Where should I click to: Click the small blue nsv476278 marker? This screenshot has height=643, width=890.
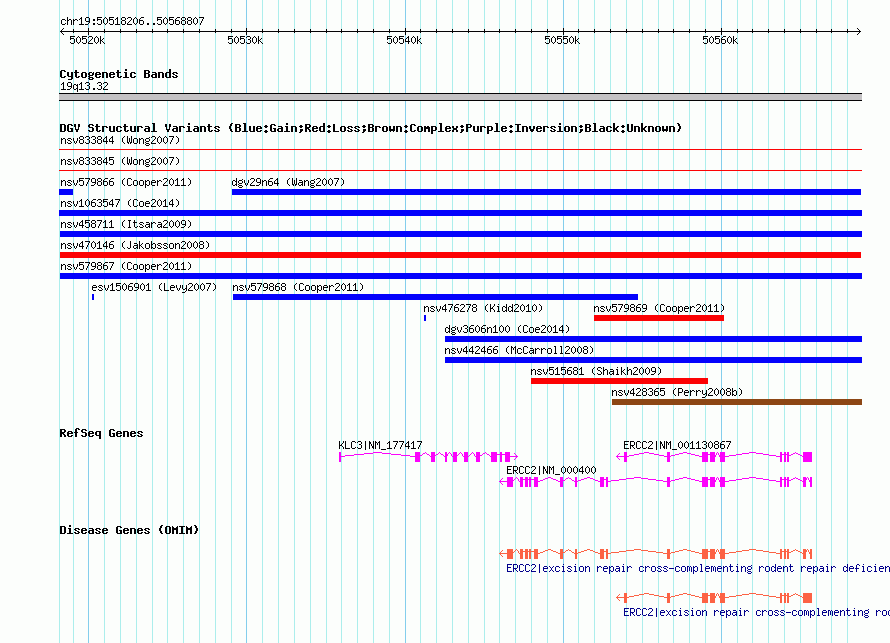point(425,318)
